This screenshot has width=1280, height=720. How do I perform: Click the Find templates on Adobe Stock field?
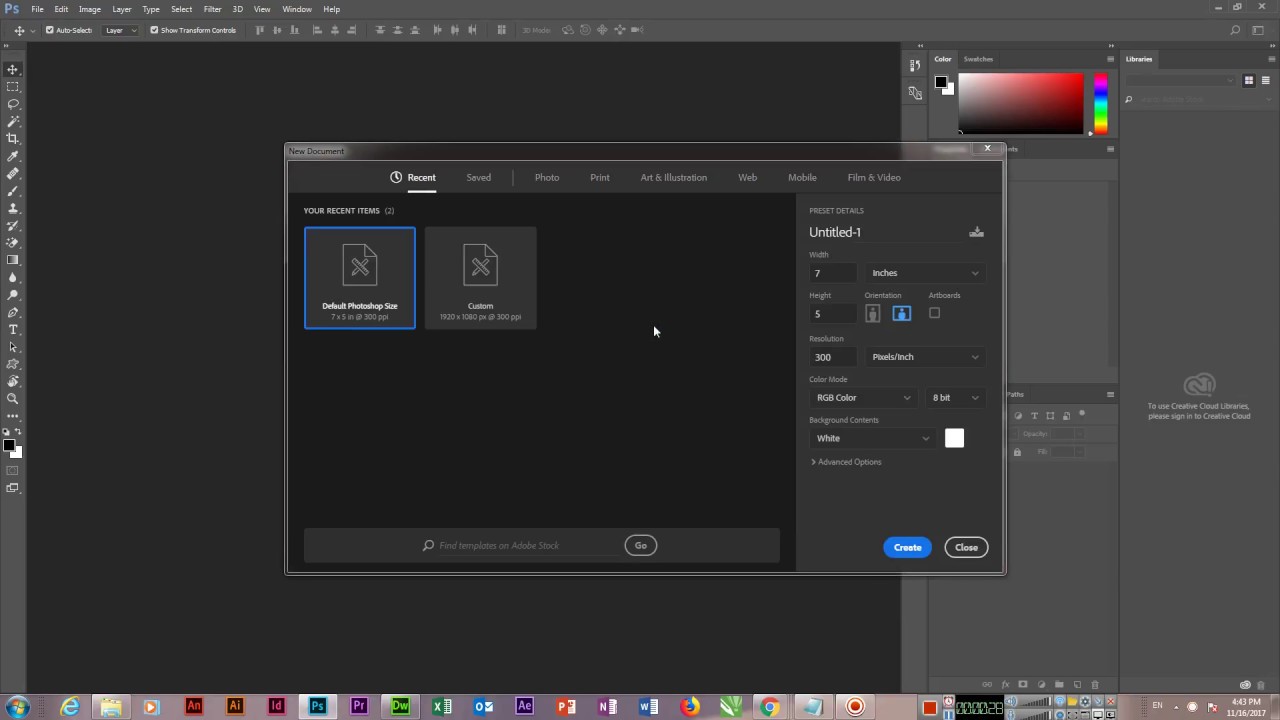[520, 545]
